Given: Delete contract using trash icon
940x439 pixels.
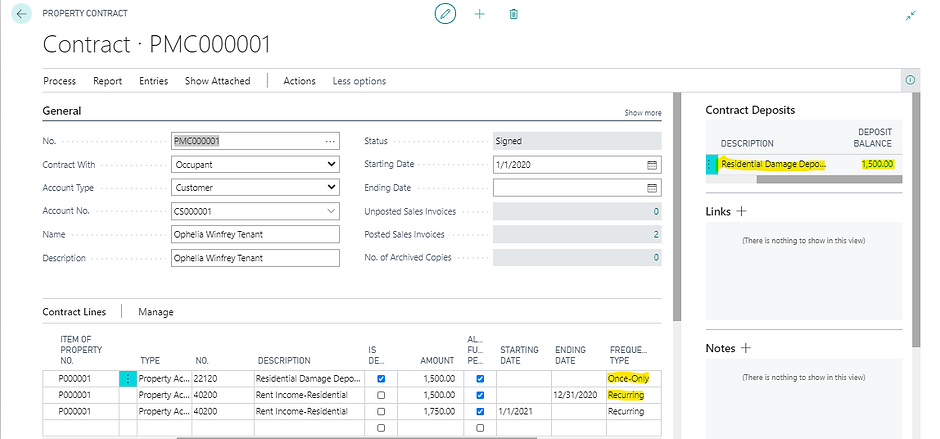Looking at the screenshot, I should [x=514, y=14].
